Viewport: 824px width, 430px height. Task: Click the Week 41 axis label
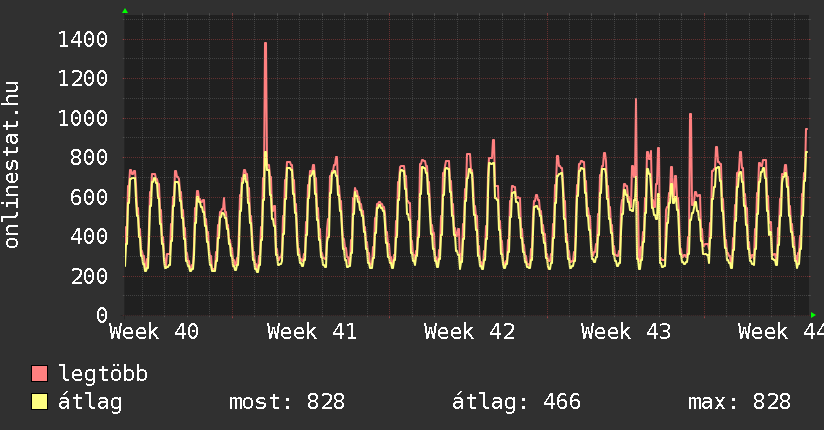coord(311,331)
